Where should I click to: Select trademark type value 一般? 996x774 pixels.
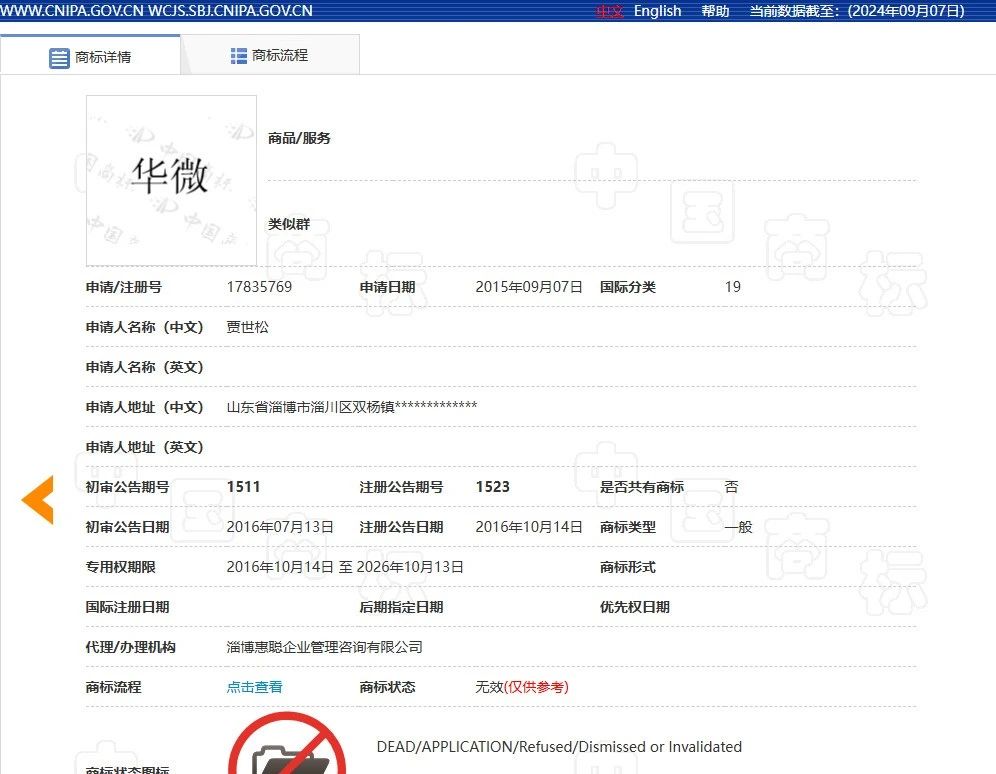click(738, 527)
